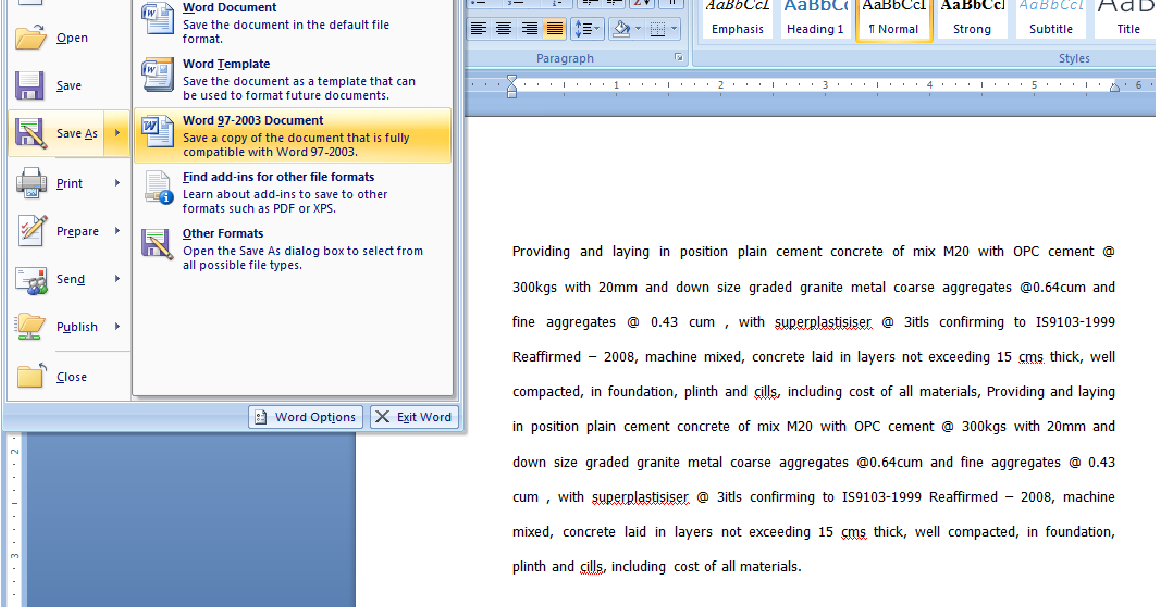Open the Shading color dropdown arrow
The image size is (1156, 607).
click(x=638, y=29)
